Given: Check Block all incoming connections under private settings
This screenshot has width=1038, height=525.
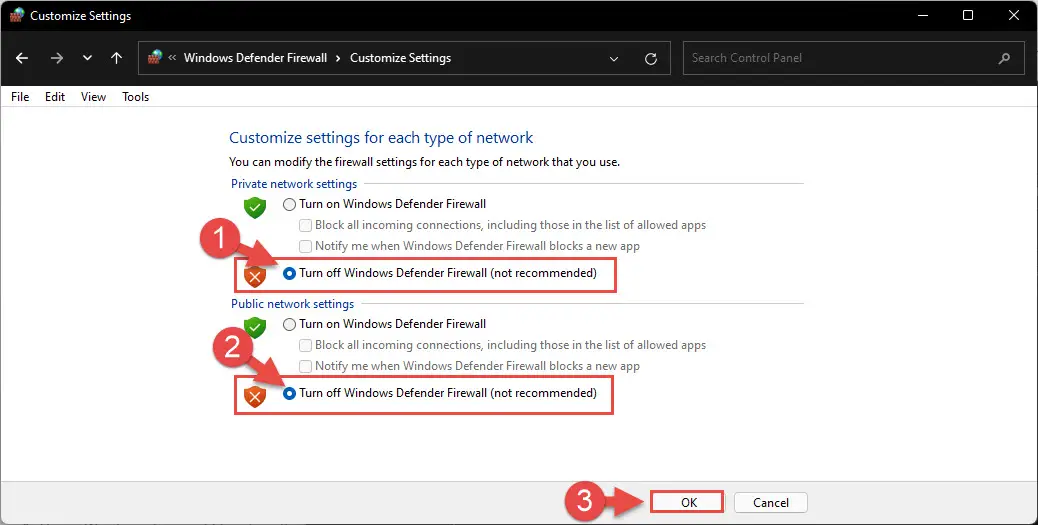Looking at the screenshot, I should [x=305, y=225].
